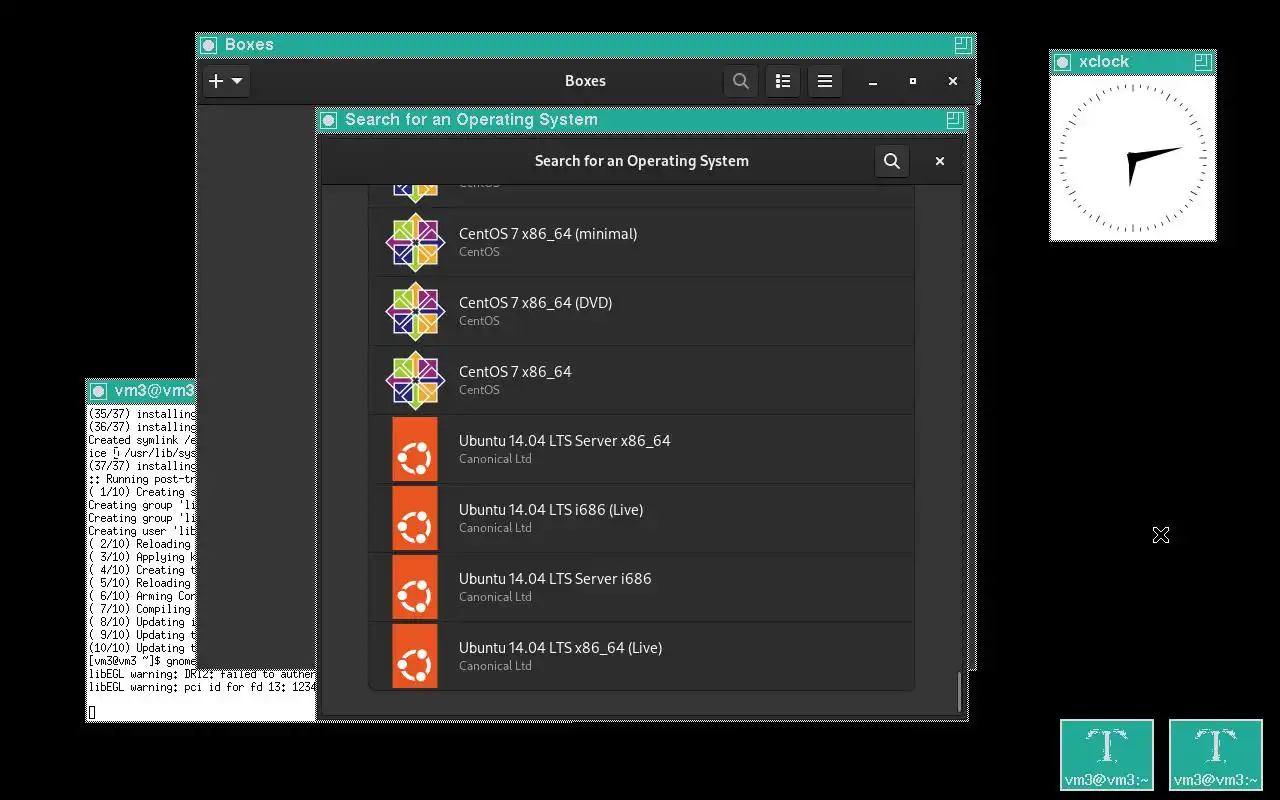1280x800 pixels.
Task: Choose "CentOS 7 x86_64 (minimal)" text
Action: [x=548, y=234]
